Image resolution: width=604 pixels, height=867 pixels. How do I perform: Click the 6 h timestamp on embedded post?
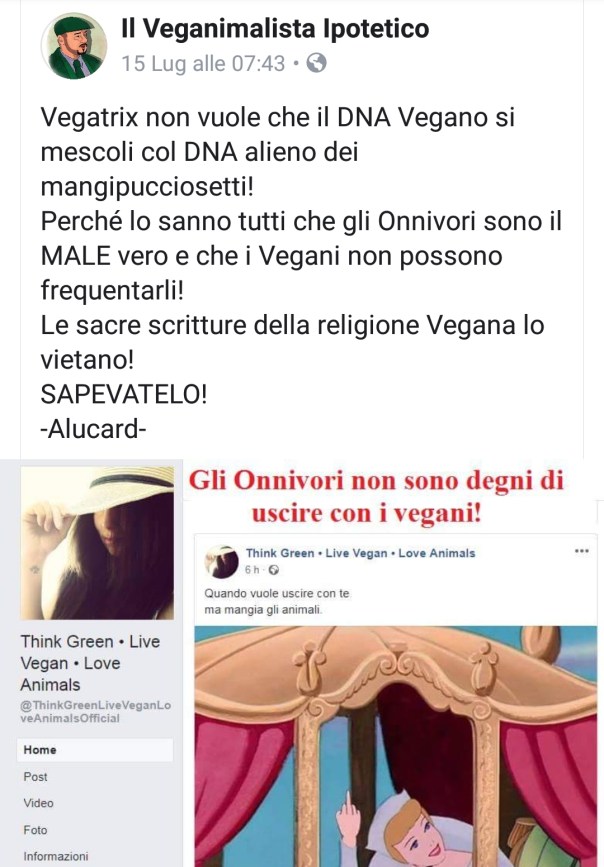point(252,570)
